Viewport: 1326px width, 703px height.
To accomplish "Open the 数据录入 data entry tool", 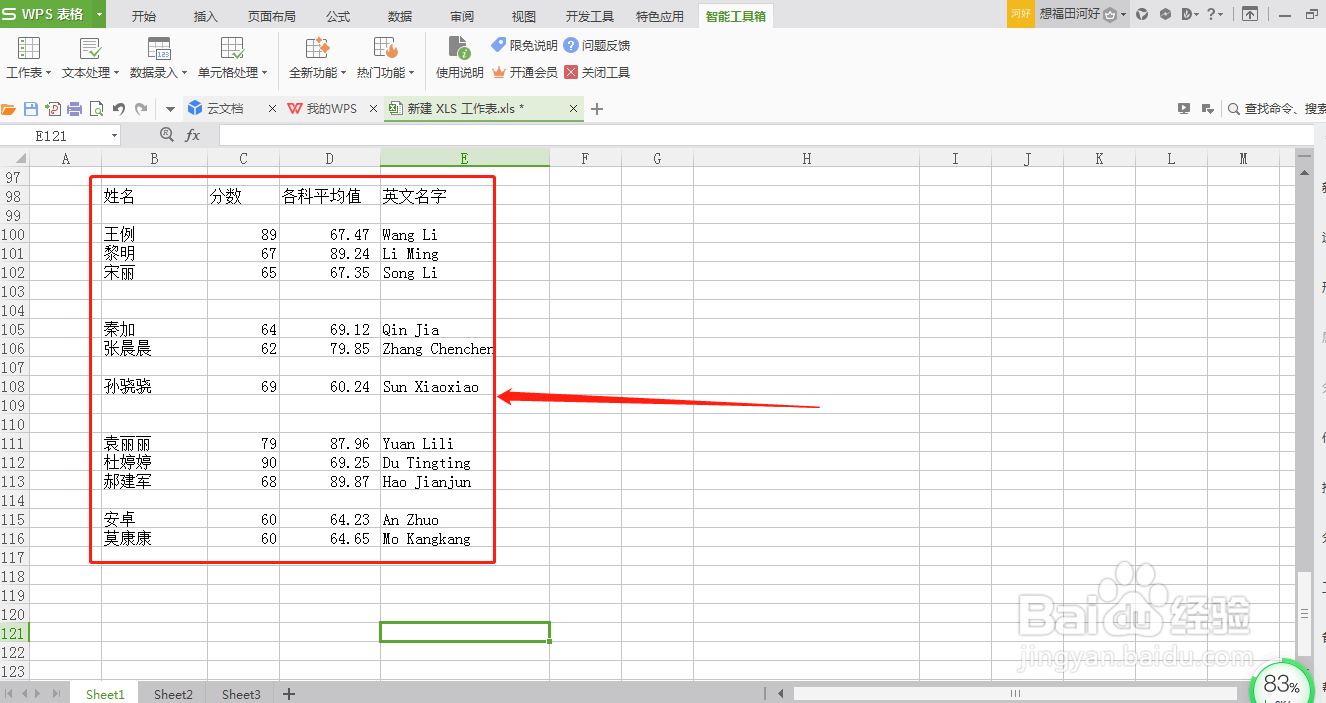I will (x=158, y=48).
